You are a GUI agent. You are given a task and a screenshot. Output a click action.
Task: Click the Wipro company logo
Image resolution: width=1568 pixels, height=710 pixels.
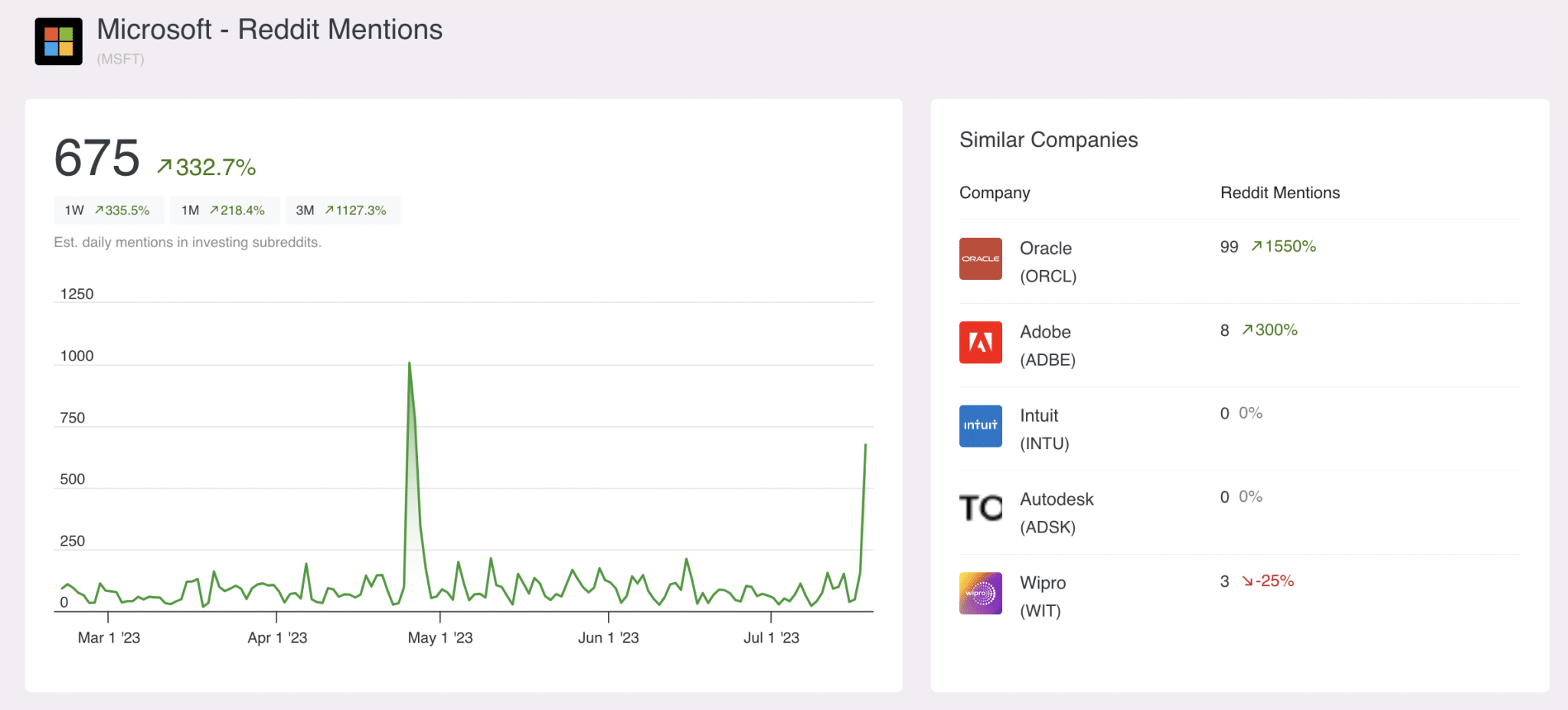pos(980,593)
